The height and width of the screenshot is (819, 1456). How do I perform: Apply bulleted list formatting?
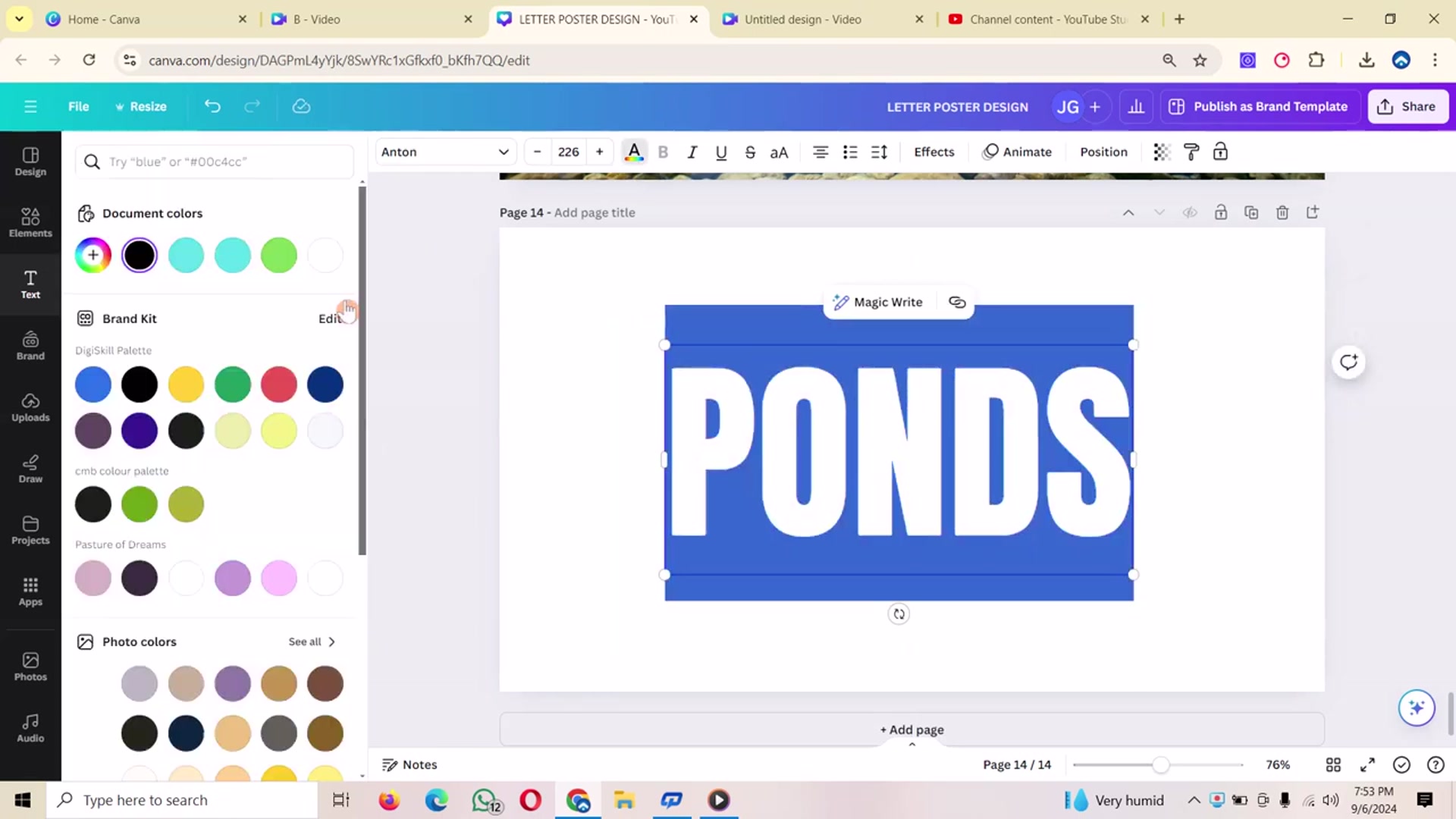(x=850, y=152)
